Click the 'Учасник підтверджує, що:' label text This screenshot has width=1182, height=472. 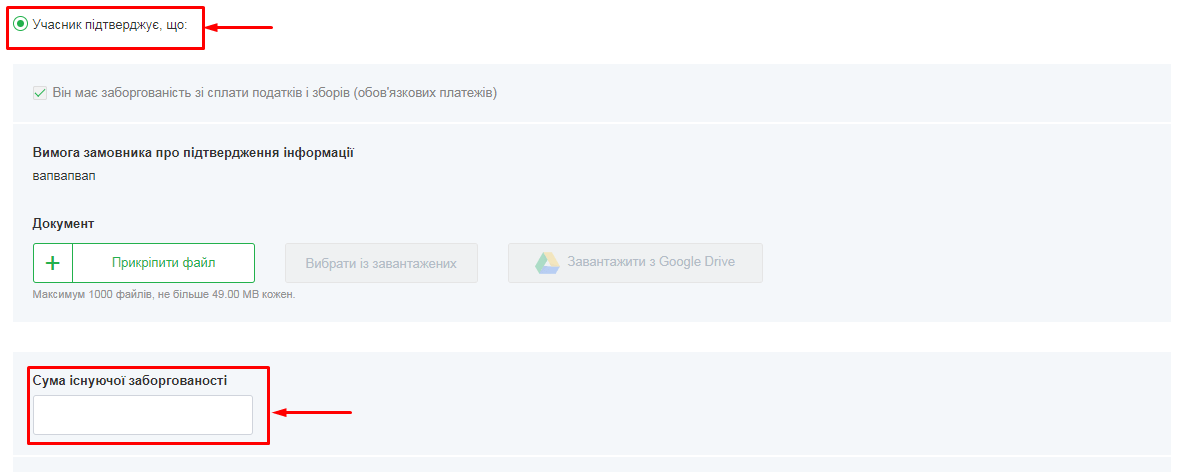pos(110,24)
